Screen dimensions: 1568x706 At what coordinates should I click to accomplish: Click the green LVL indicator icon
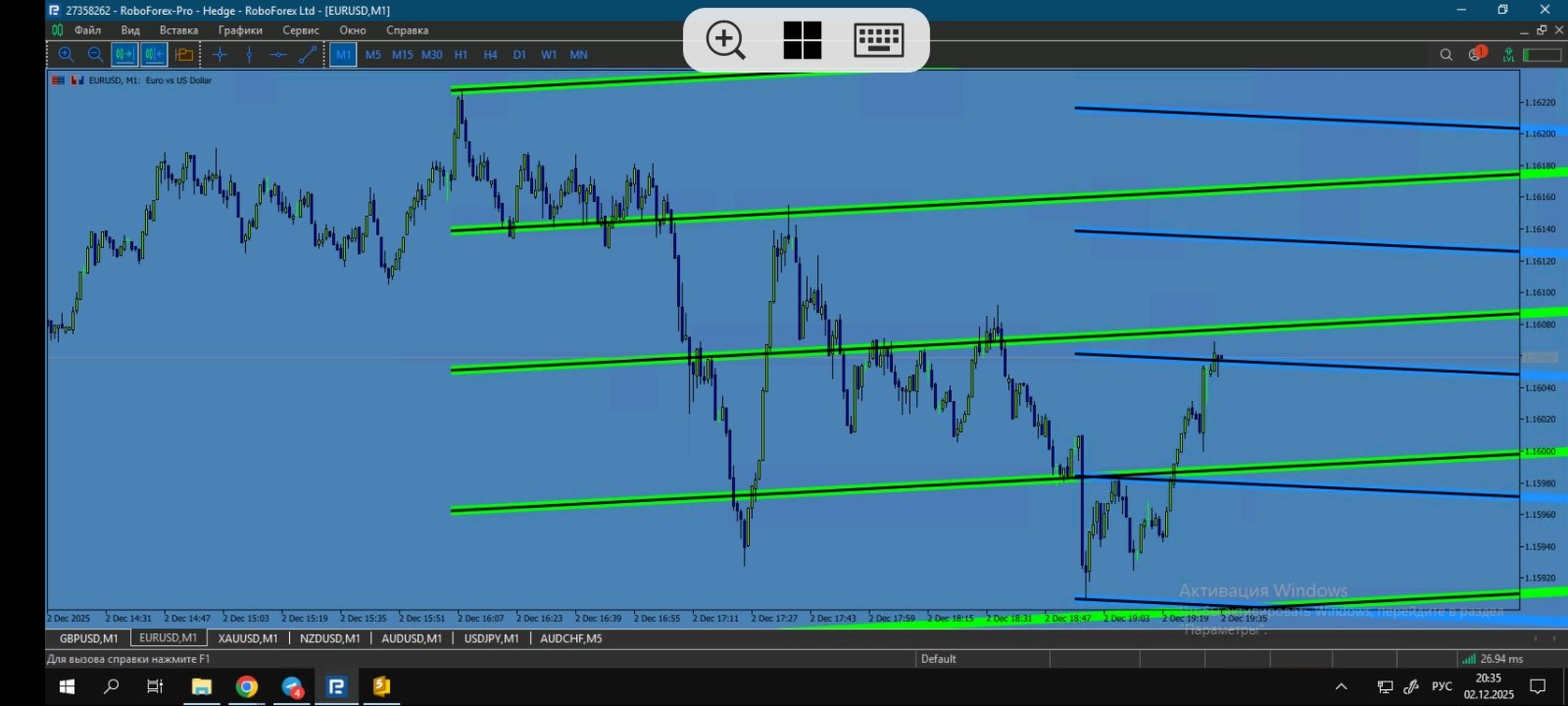point(1509,55)
